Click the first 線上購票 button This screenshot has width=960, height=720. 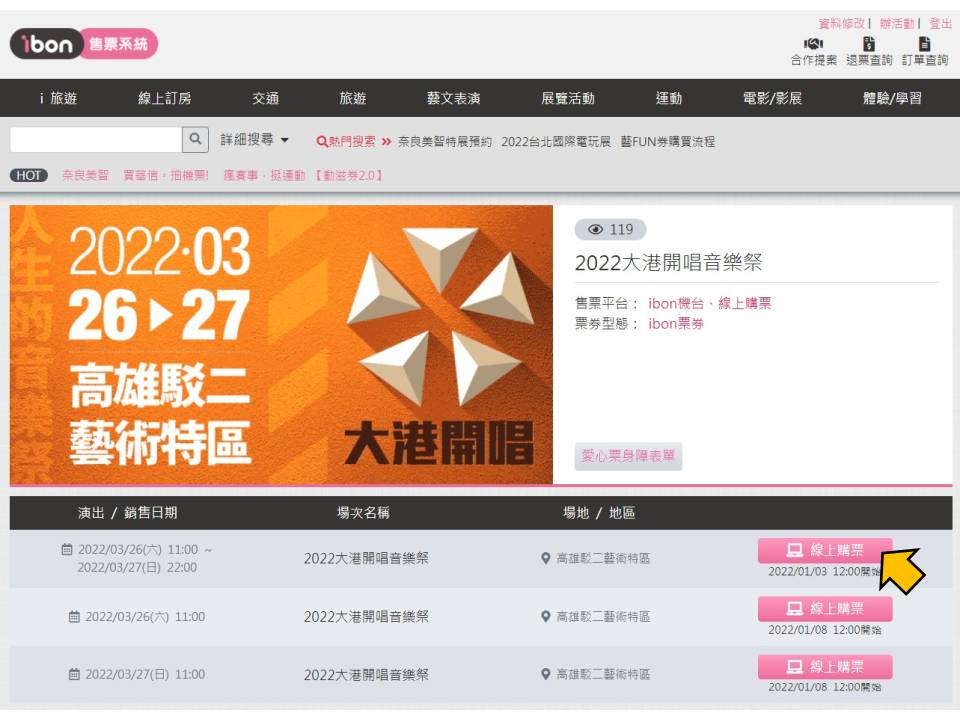(x=825, y=550)
